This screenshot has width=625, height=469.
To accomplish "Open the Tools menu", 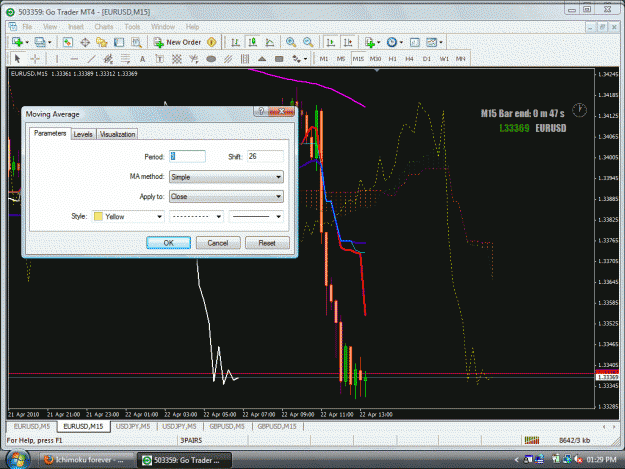I will [x=132, y=27].
